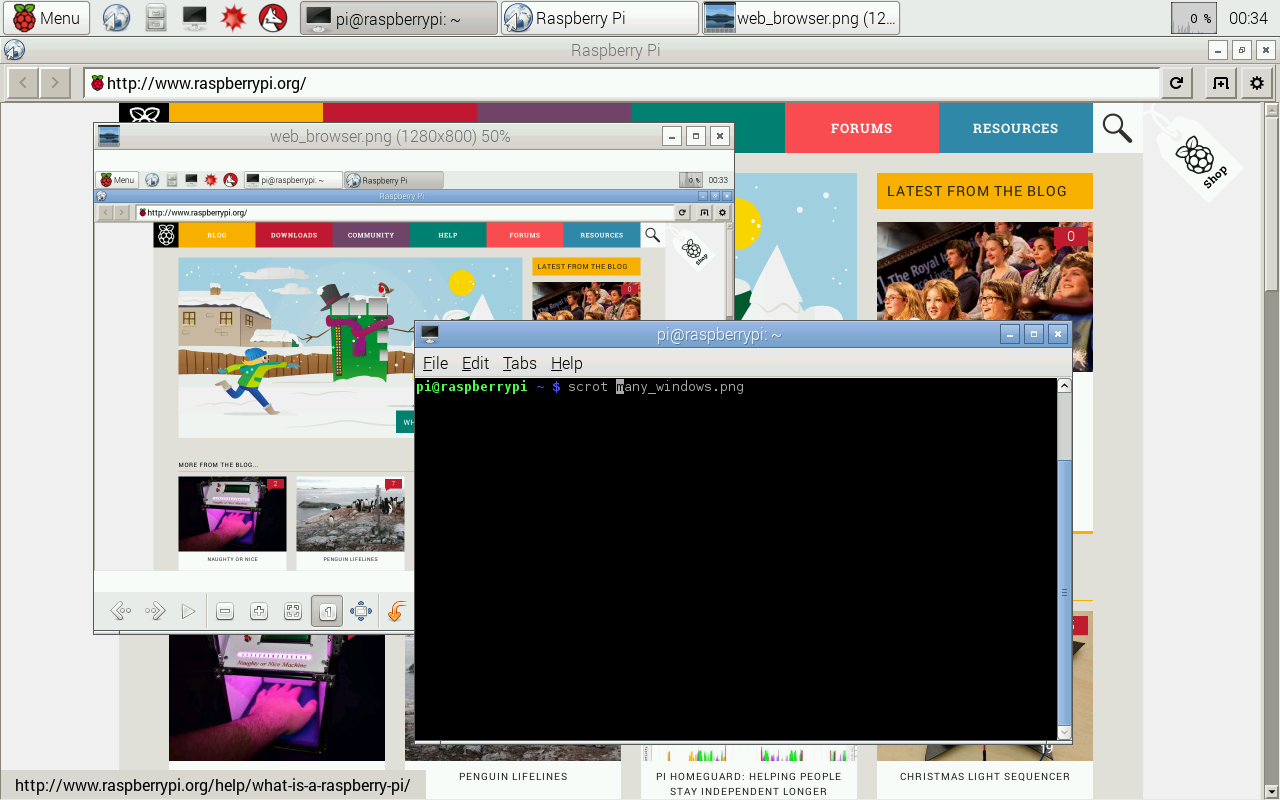Click the image viewer window menu icon
This screenshot has width=1280, height=800.
[x=109, y=136]
